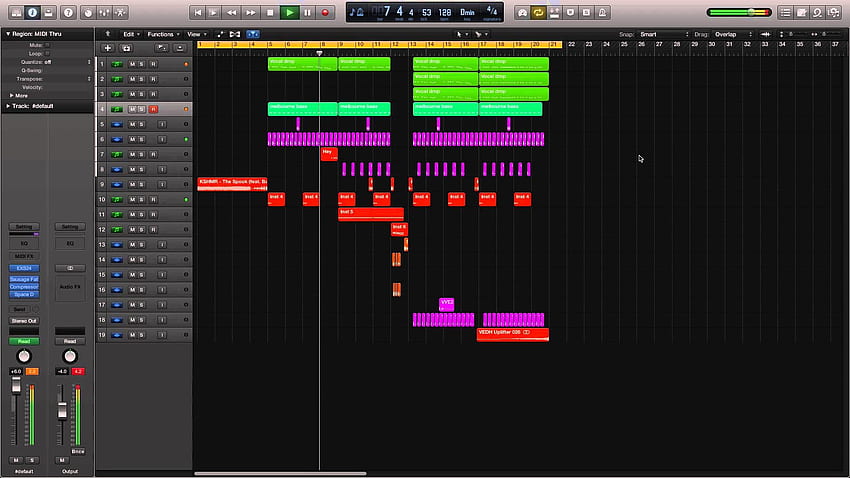Image resolution: width=850 pixels, height=478 pixels.
Task: Toggle the Inspector info icon
Action: pyautogui.click(x=33, y=12)
